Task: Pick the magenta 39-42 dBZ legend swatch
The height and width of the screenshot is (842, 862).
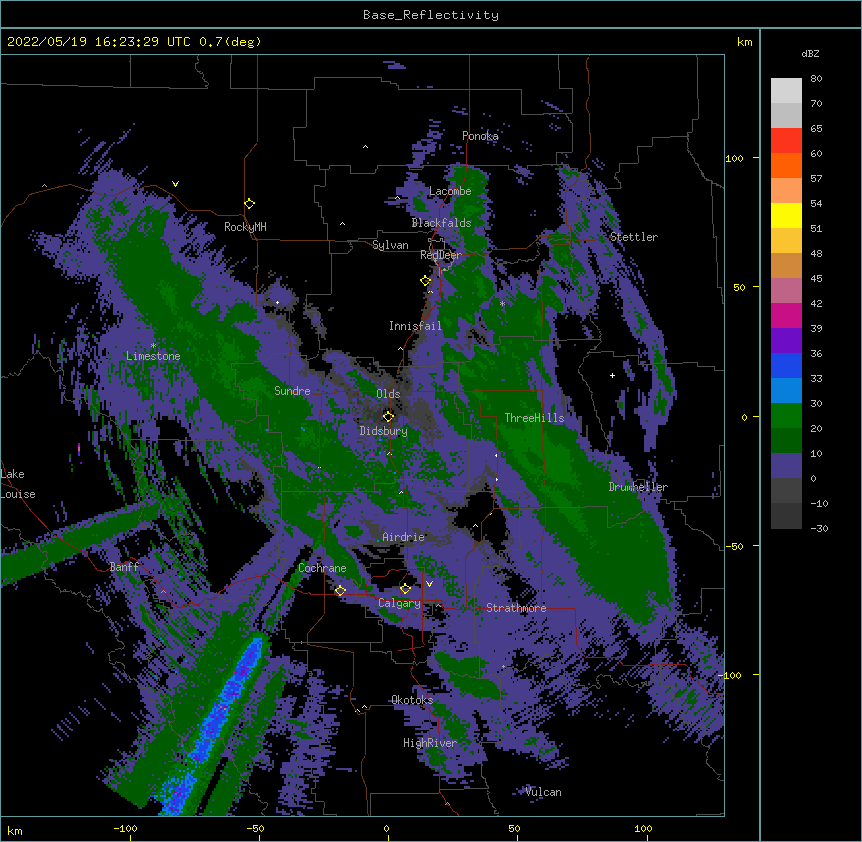Action: pos(786,315)
